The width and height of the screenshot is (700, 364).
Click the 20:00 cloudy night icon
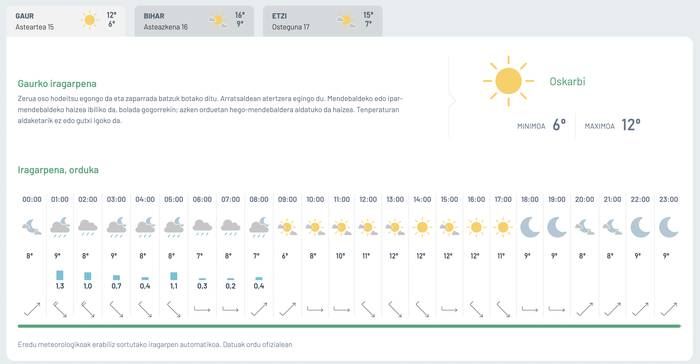584,227
